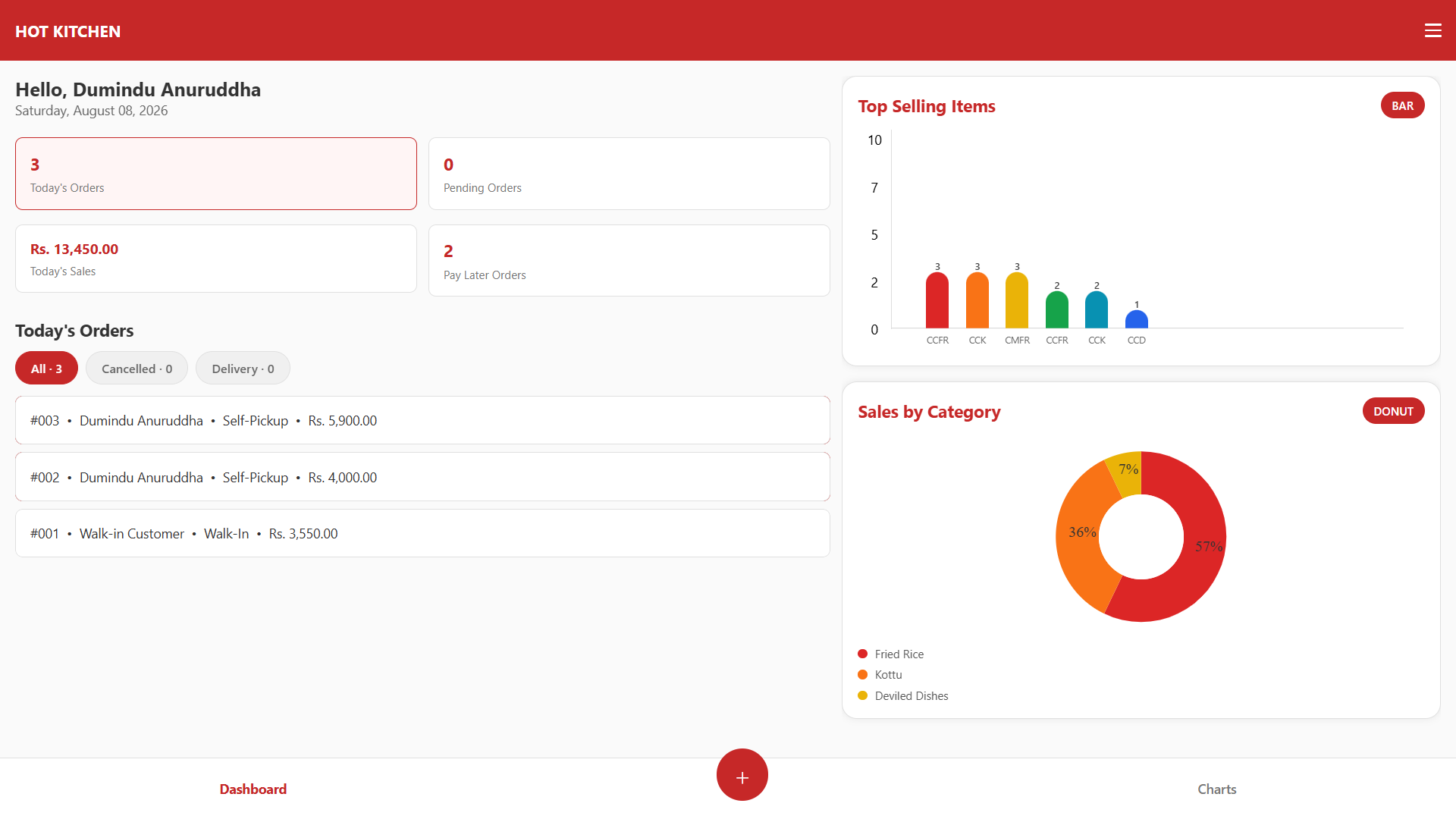Open the Today's Orders stat card
Image resolution: width=1456 pixels, height=819 pixels.
pyautogui.click(x=216, y=174)
